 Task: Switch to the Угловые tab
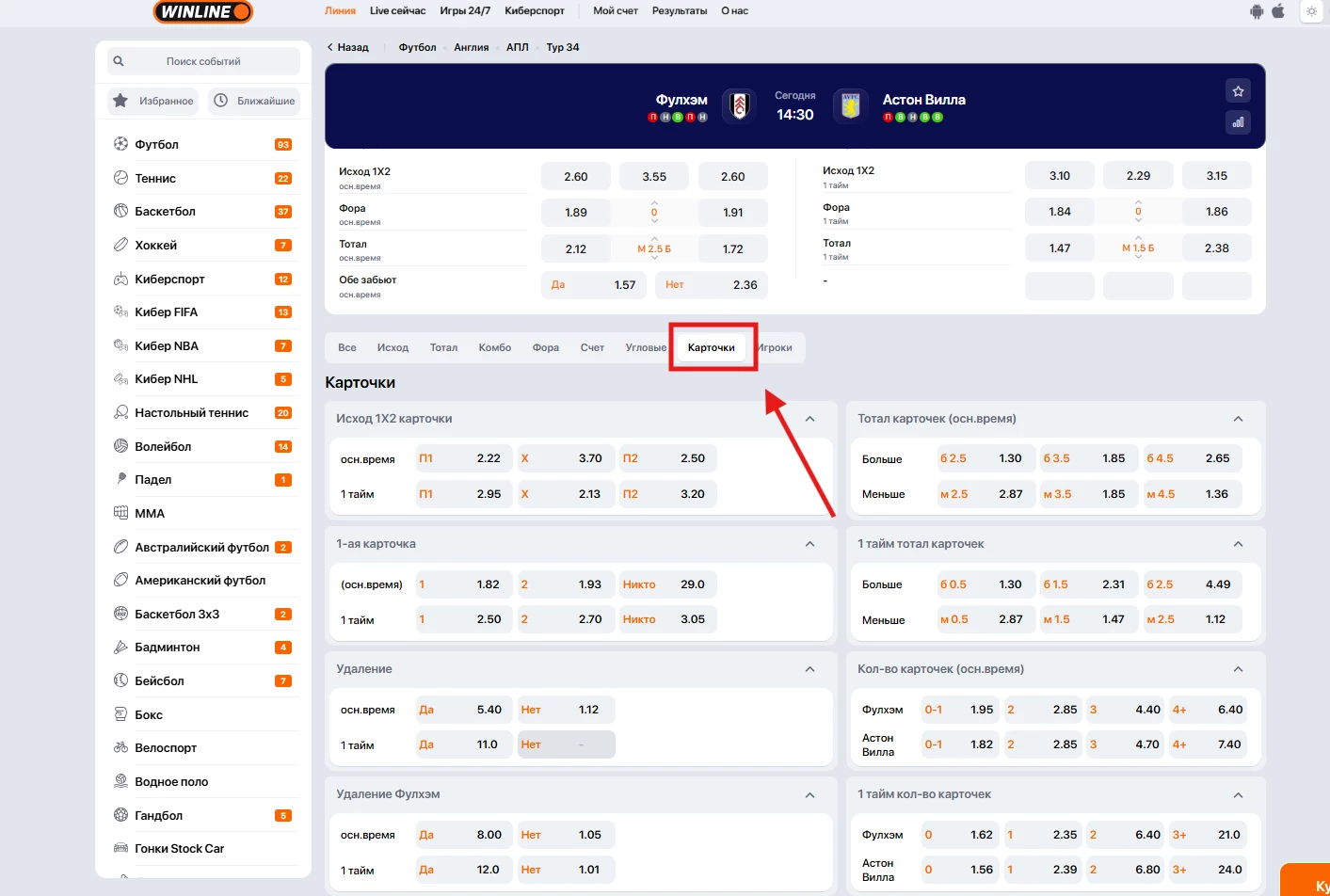point(646,347)
